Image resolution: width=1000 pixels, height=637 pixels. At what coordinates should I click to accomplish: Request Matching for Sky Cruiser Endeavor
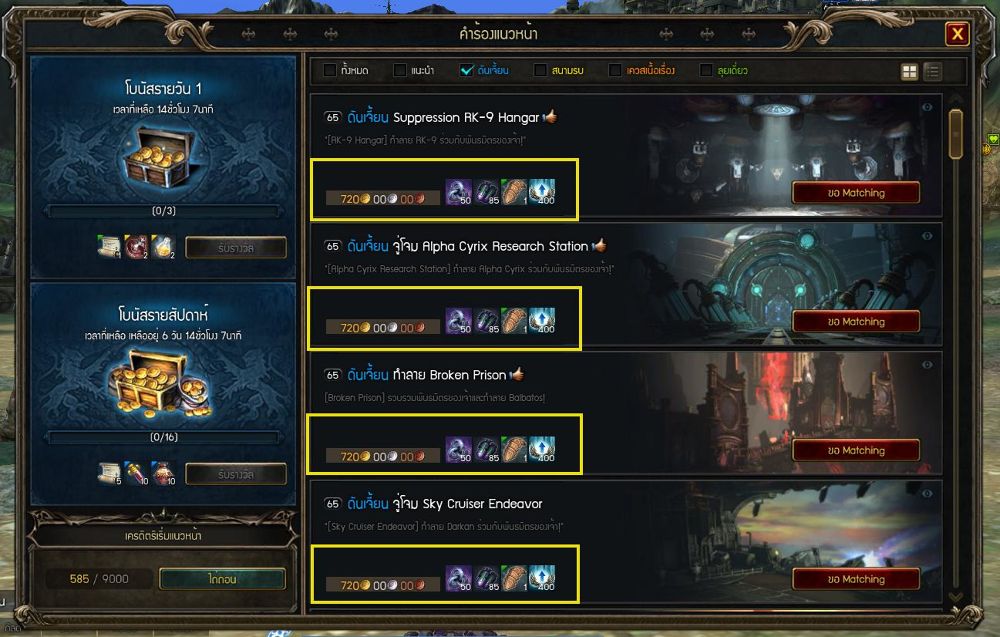click(x=856, y=579)
